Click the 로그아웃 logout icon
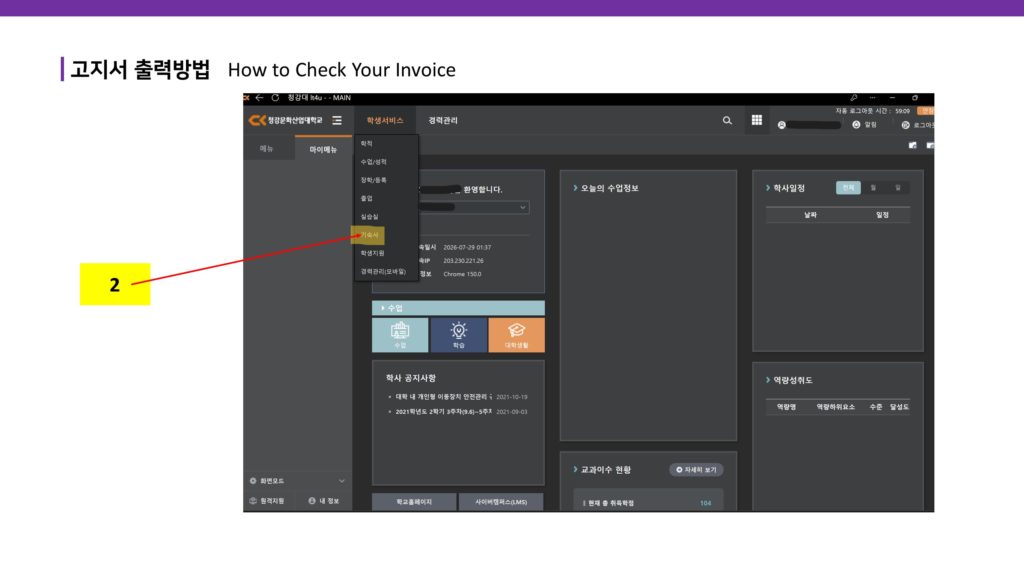Image resolution: width=1024 pixels, height=576 pixels. point(905,125)
